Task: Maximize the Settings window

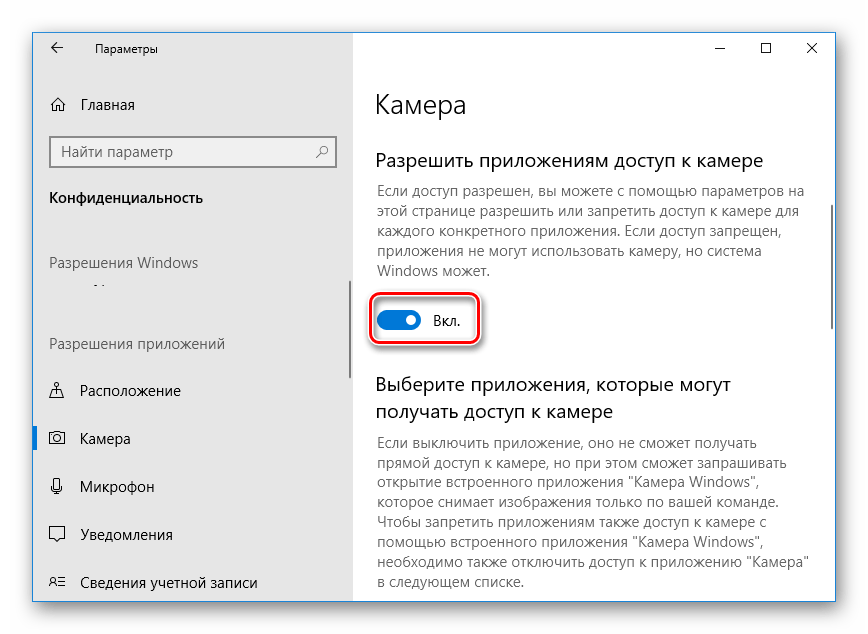Action: coord(766,48)
